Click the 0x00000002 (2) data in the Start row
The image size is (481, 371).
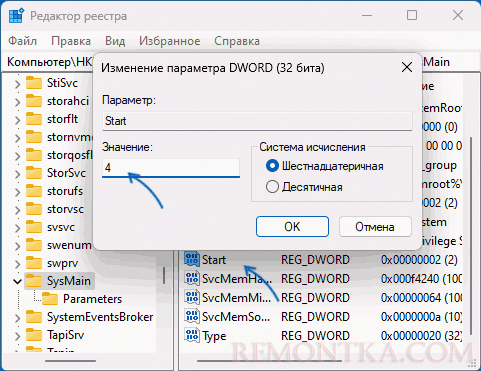tap(419, 259)
